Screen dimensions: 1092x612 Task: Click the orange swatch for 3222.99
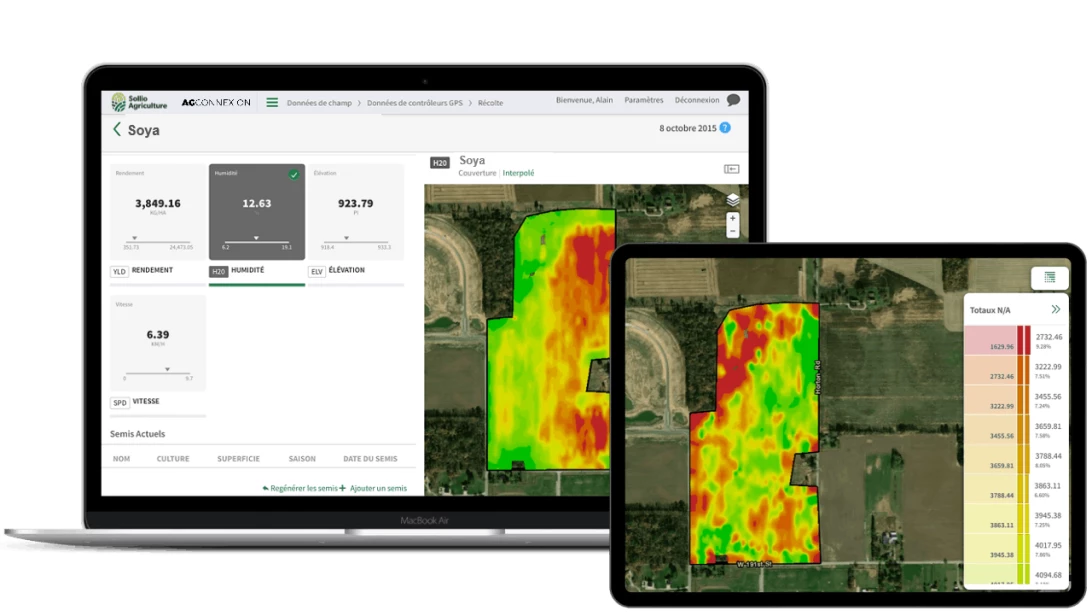coord(1024,370)
